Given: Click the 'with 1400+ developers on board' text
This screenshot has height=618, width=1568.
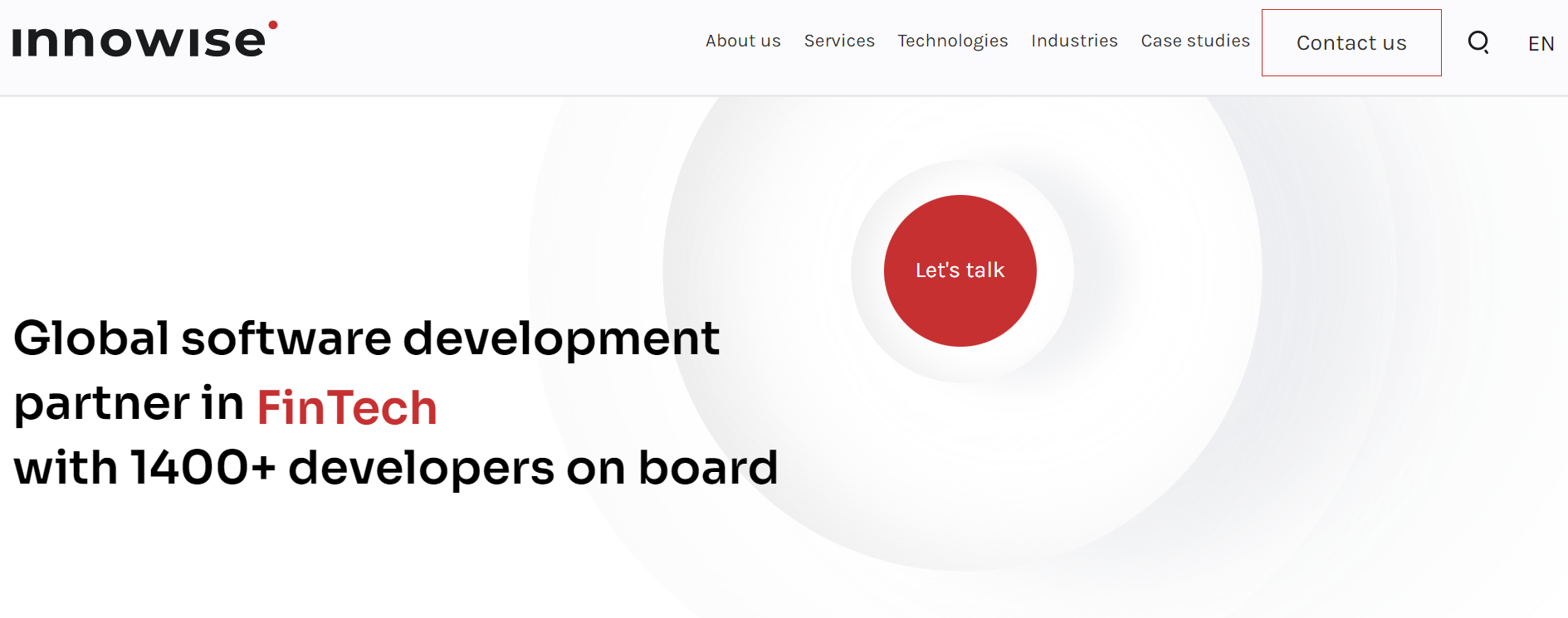Looking at the screenshot, I should tap(396, 468).
